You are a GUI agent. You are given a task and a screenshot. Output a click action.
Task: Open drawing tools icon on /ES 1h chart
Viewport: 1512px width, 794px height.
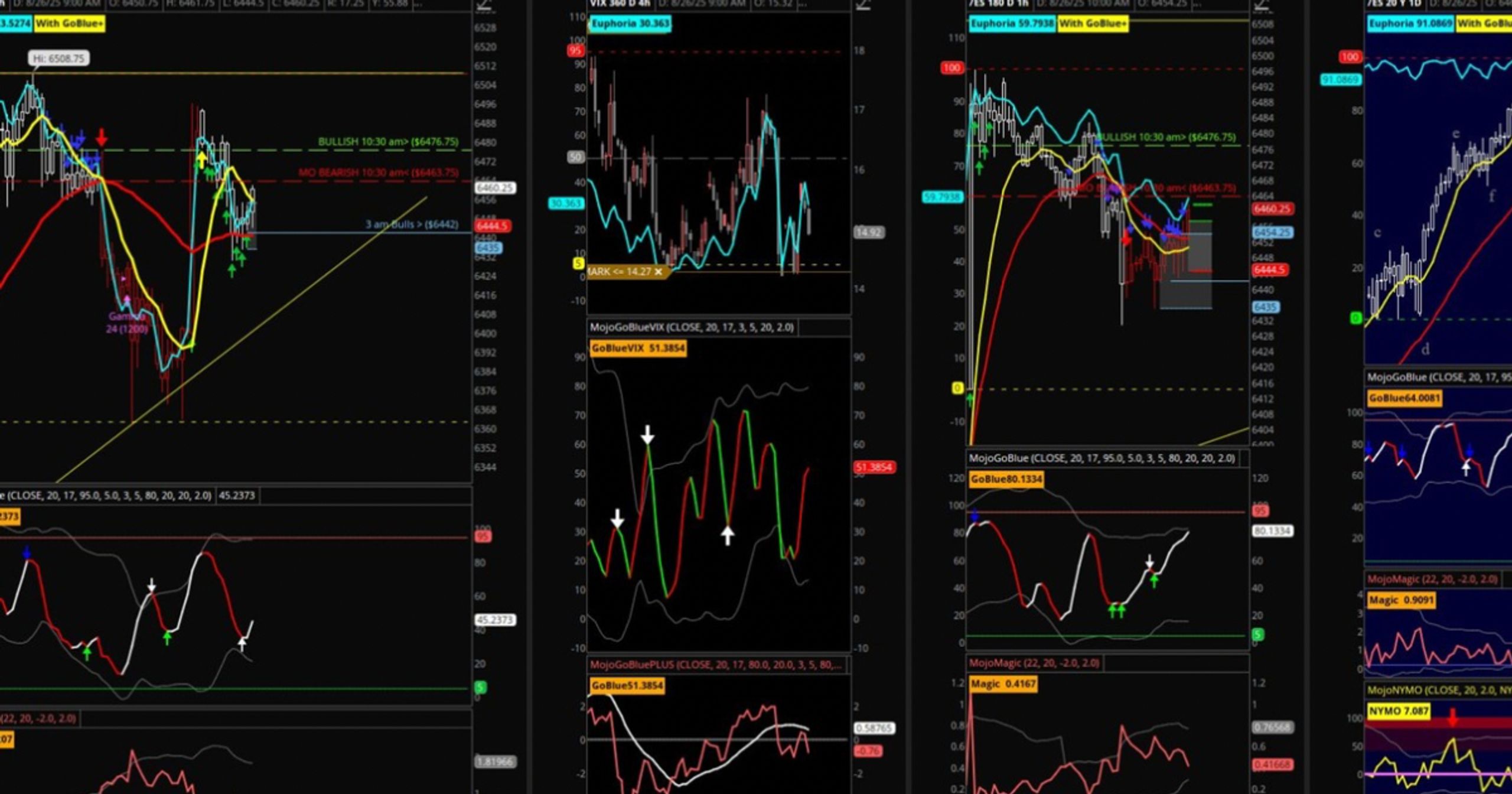pos(1261,5)
